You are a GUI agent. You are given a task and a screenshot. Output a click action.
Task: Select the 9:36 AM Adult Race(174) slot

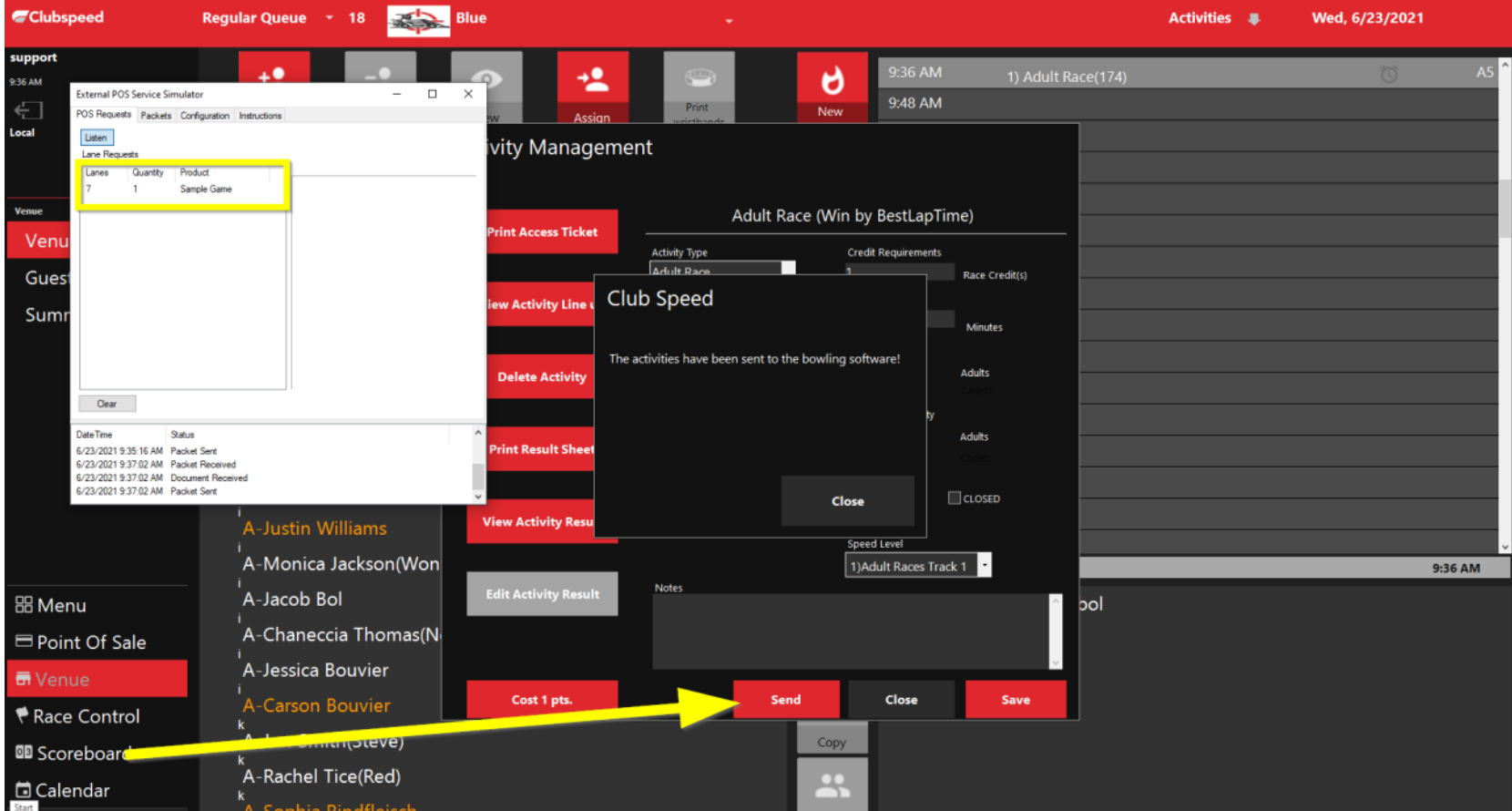click(x=1188, y=74)
